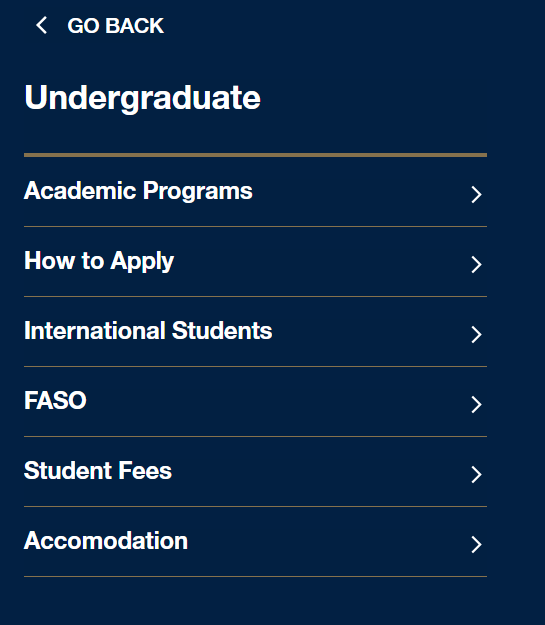
Task: Click the word Apply in How to Apply
Action: [142, 262]
